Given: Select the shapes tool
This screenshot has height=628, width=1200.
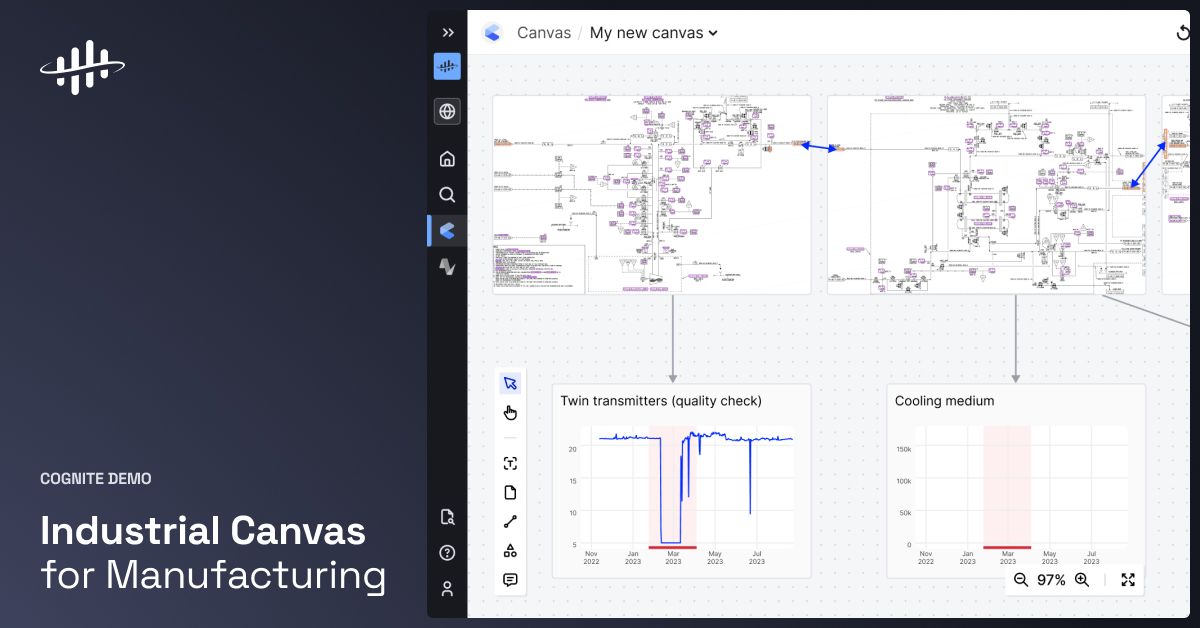Looking at the screenshot, I should click(x=510, y=550).
